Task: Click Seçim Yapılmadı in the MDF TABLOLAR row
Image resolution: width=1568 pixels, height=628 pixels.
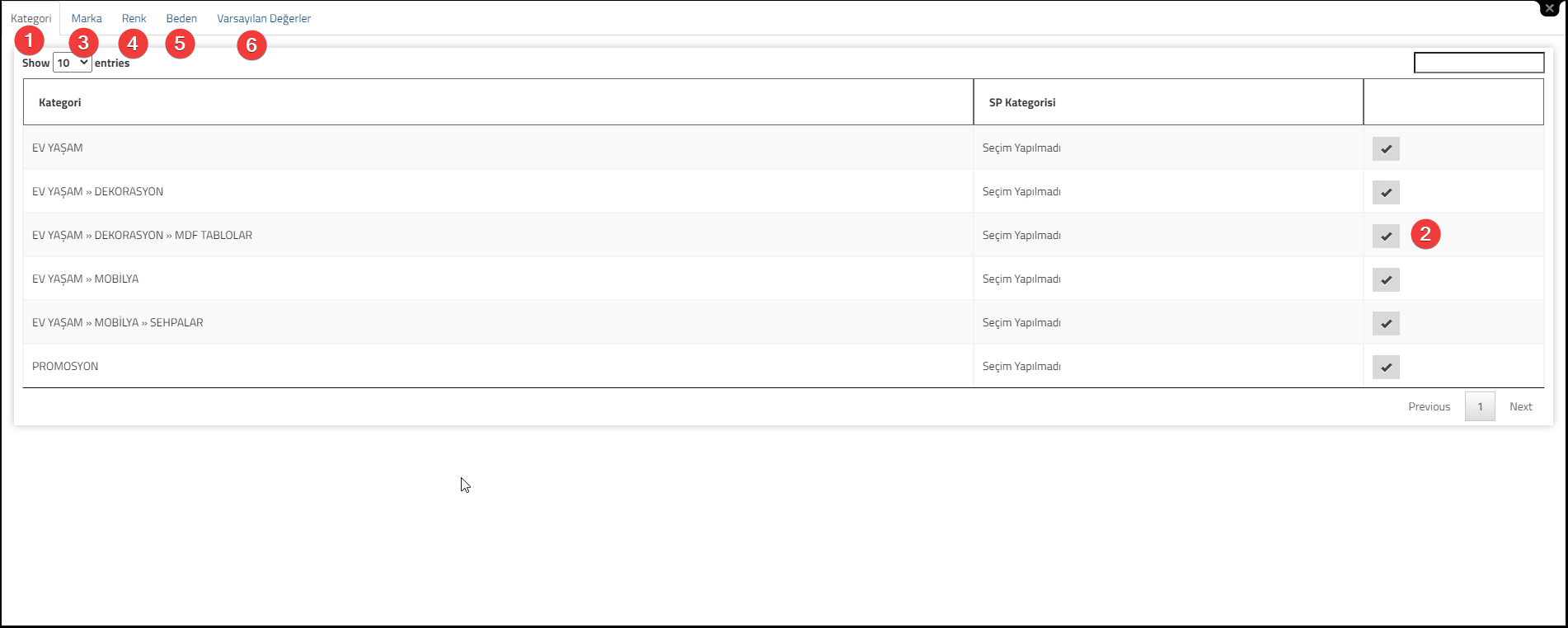Action: coord(1021,235)
